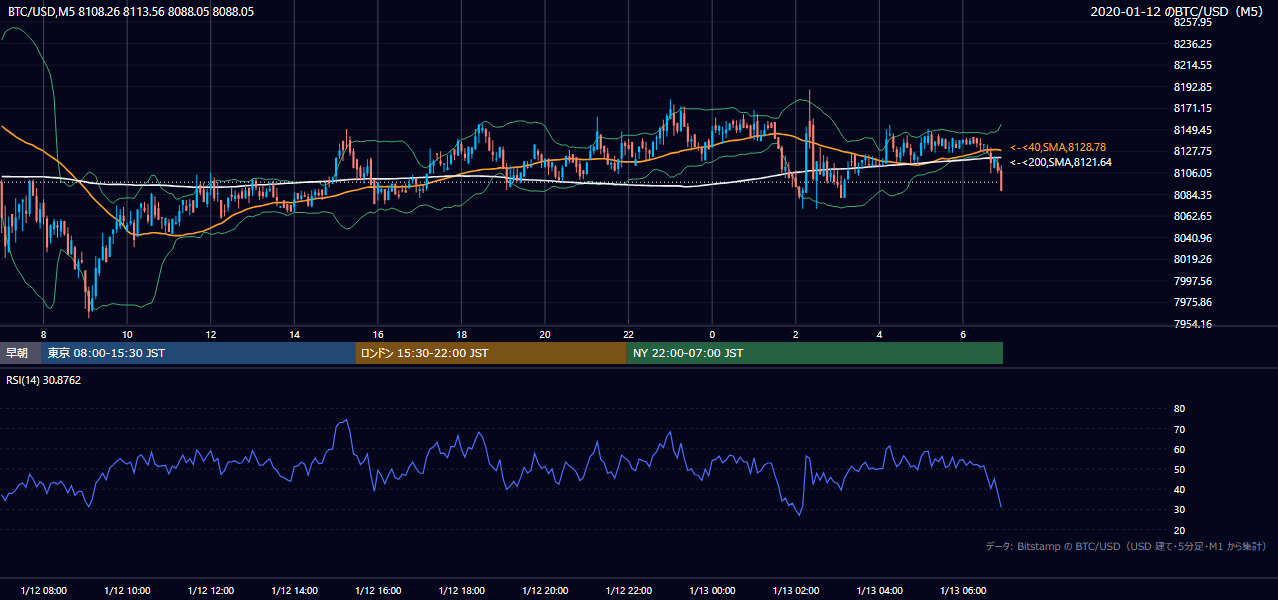
Task: Click the price axis value 8062.65
Action: coord(1192,216)
